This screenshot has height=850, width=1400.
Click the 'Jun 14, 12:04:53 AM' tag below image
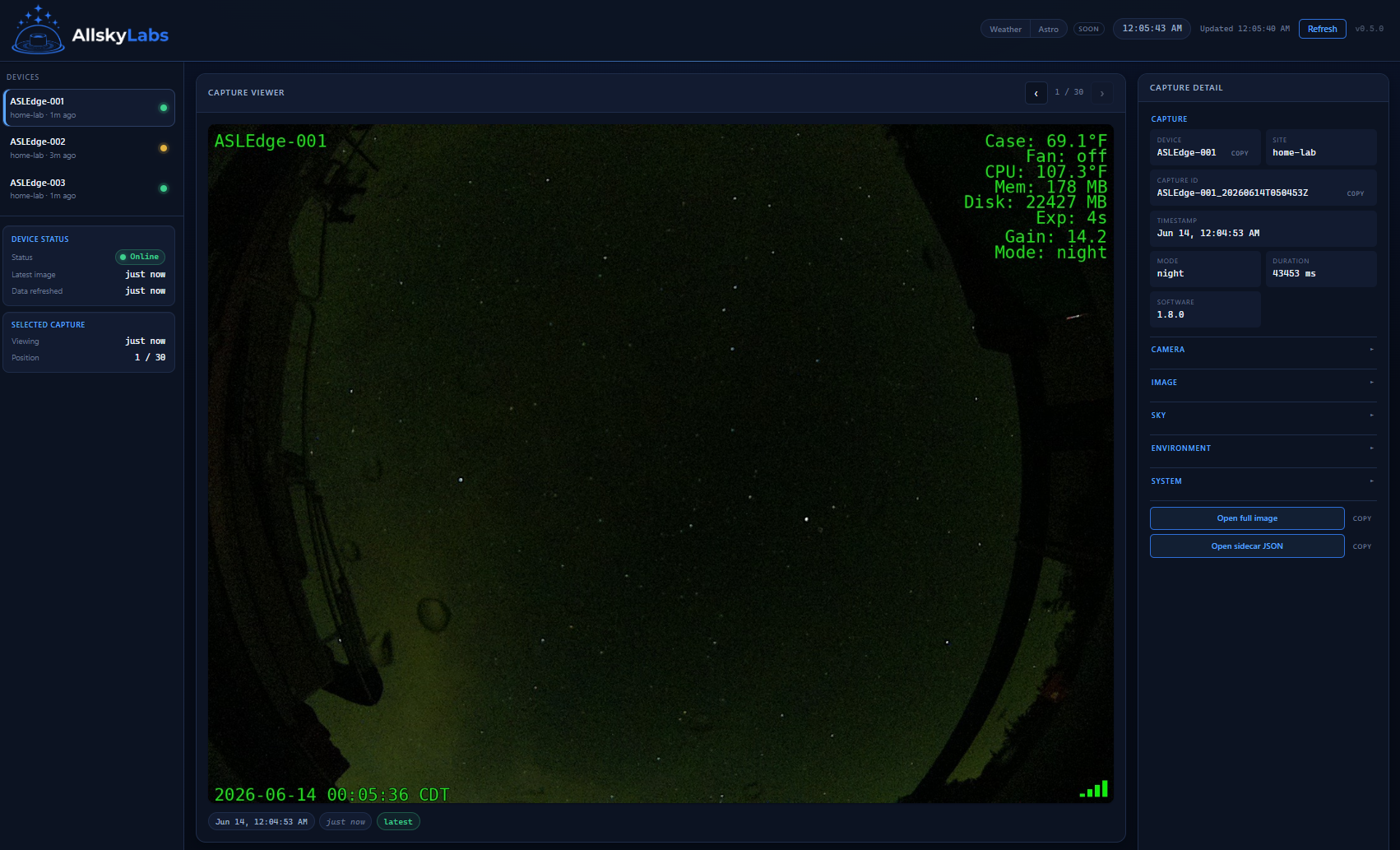pos(262,822)
